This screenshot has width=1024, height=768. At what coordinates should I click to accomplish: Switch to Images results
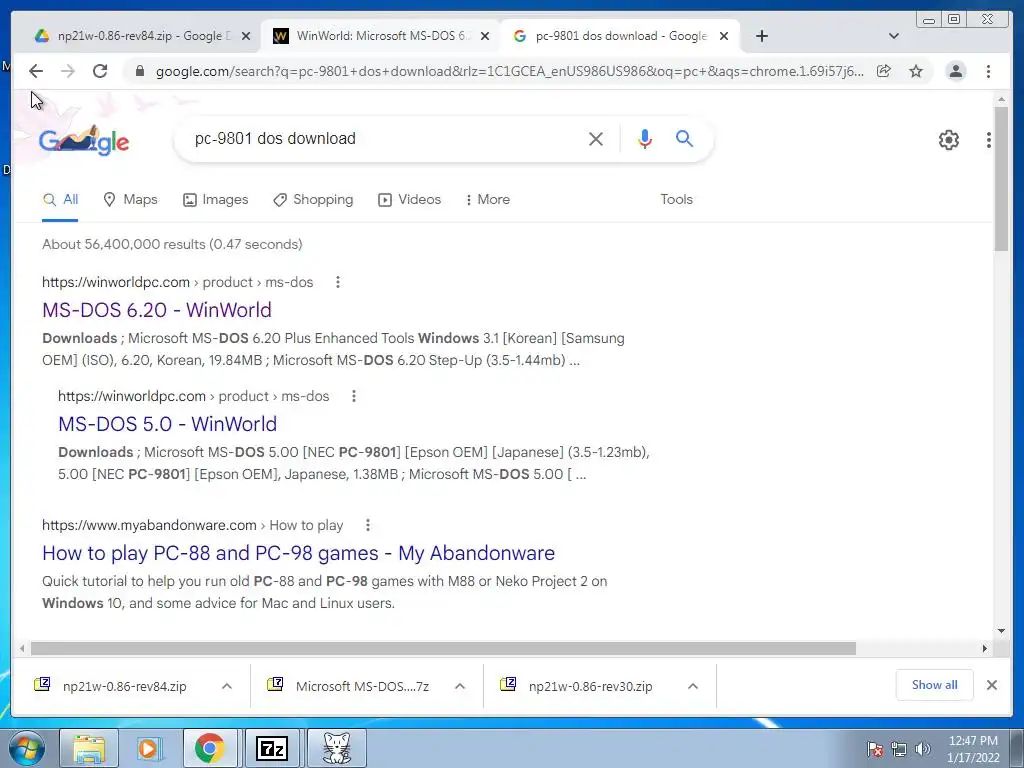click(x=216, y=200)
